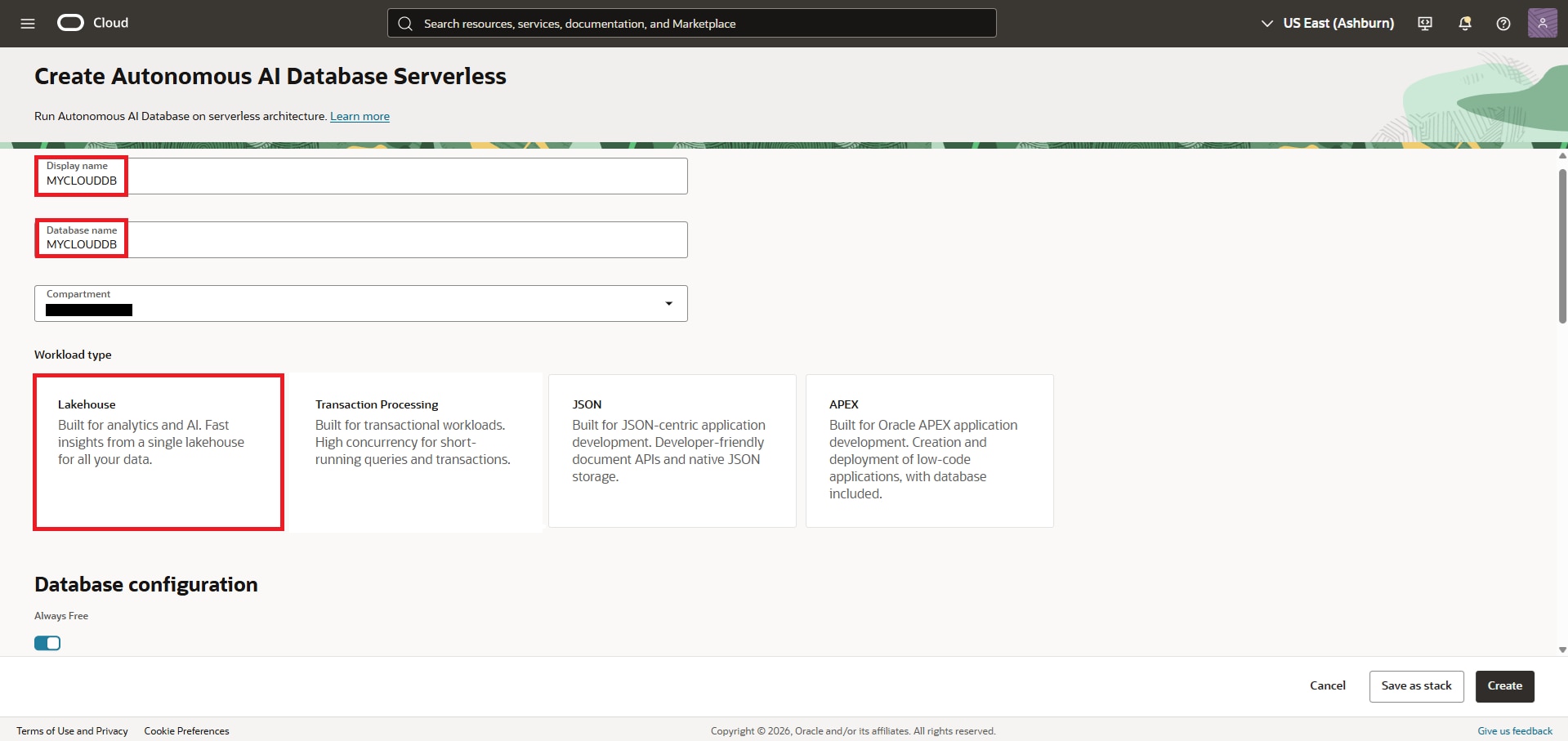Click the Database configuration heading

[x=146, y=584]
